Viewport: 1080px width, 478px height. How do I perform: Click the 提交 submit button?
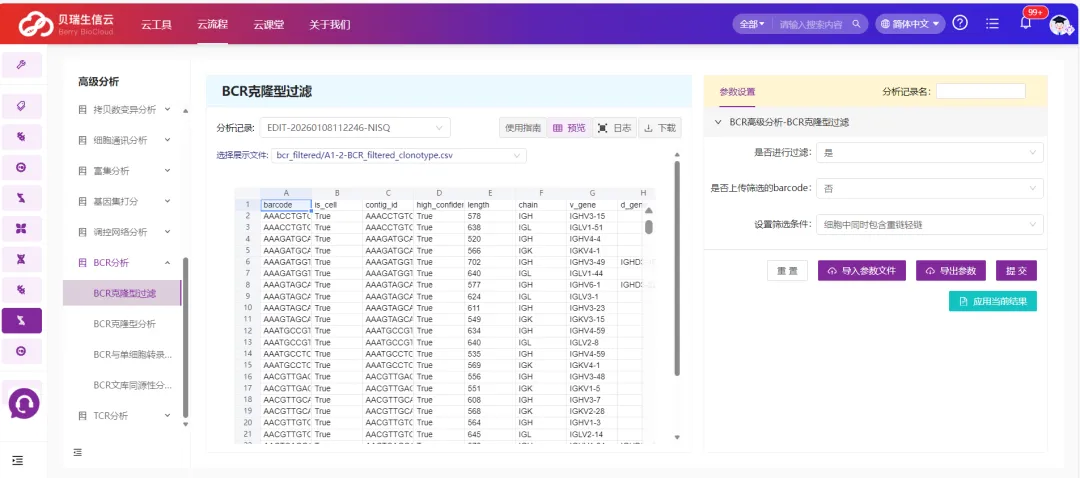(x=1016, y=271)
